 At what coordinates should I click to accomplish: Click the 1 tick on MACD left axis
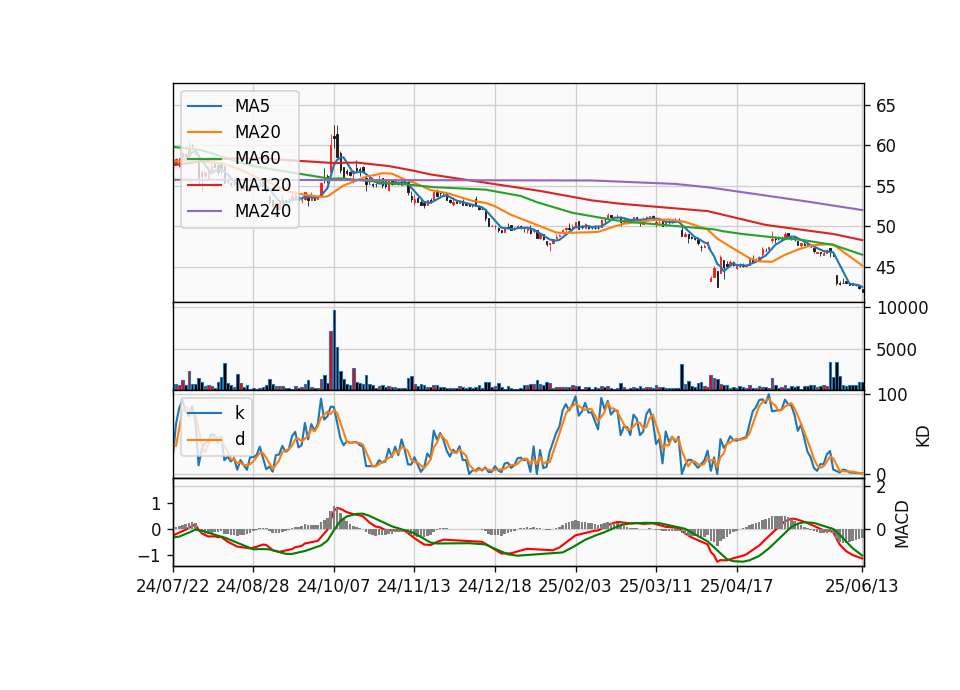point(156,504)
